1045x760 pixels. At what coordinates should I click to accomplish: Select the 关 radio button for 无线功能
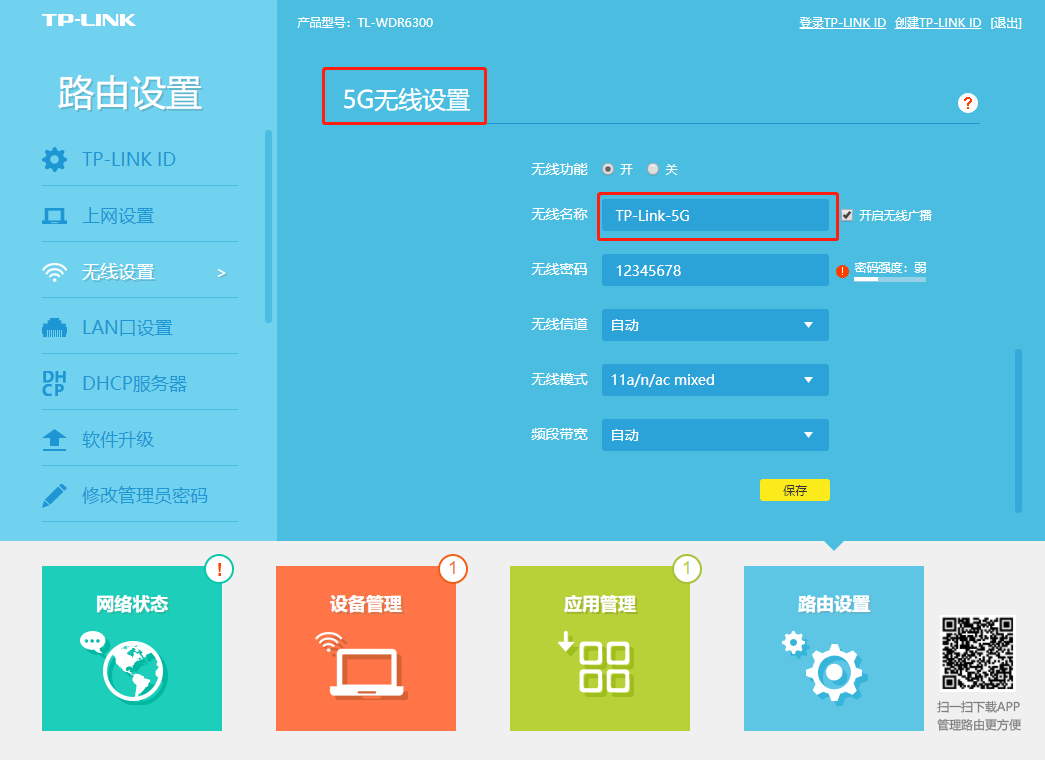click(655, 169)
